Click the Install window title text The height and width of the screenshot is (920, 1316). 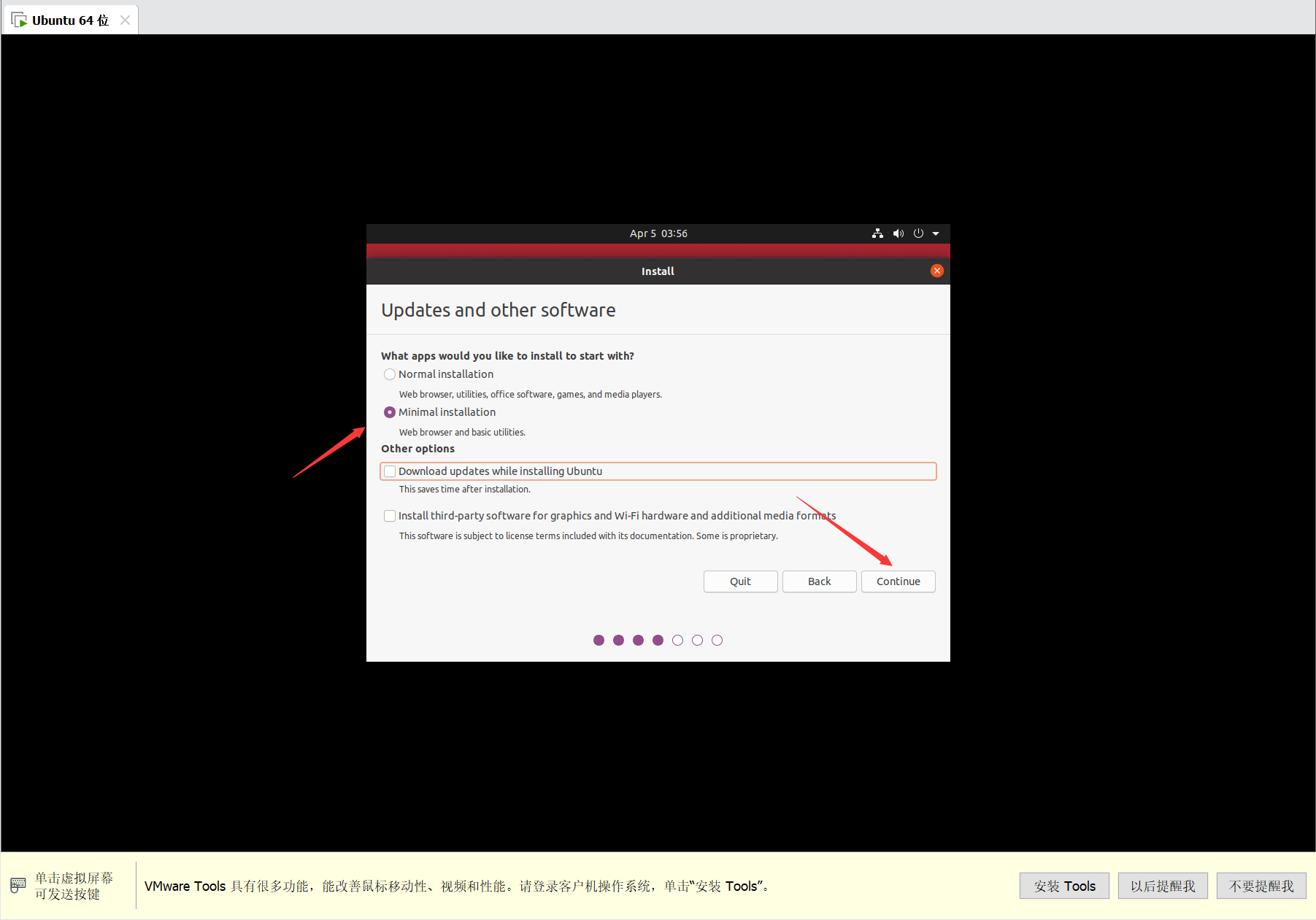point(658,271)
